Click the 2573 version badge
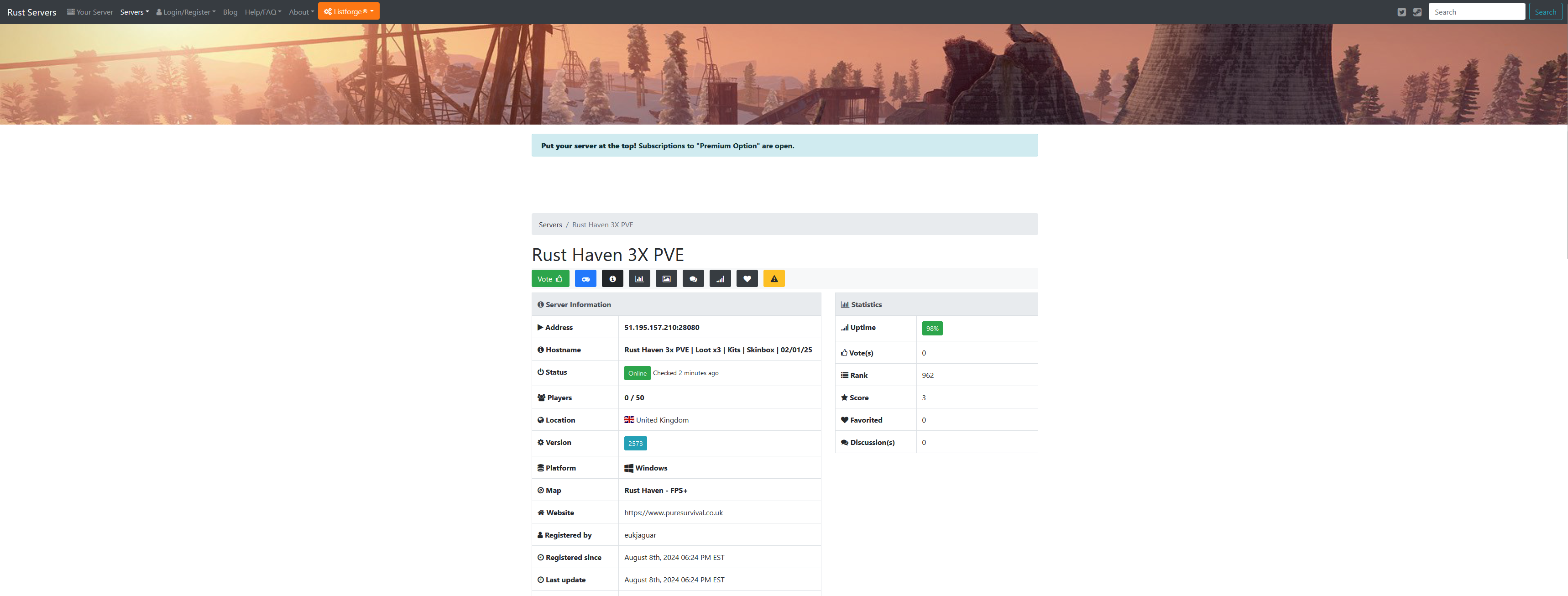 coord(636,443)
